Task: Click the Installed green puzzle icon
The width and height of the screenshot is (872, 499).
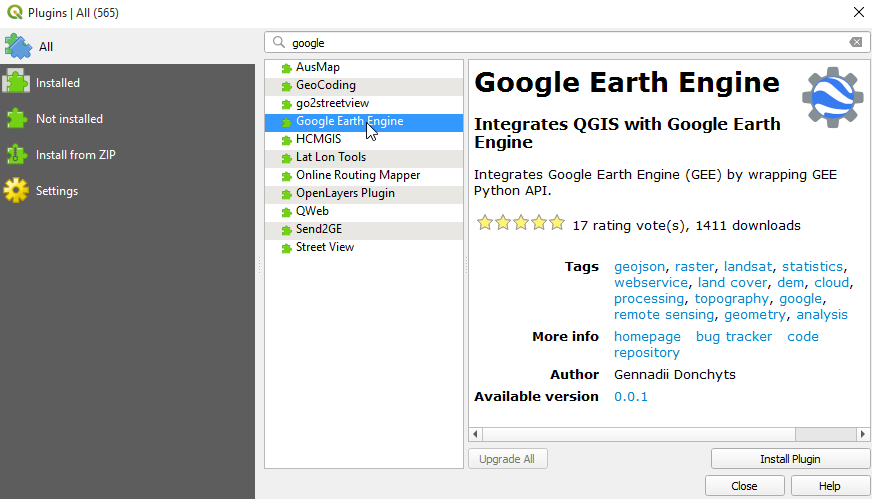Action: click(16, 82)
